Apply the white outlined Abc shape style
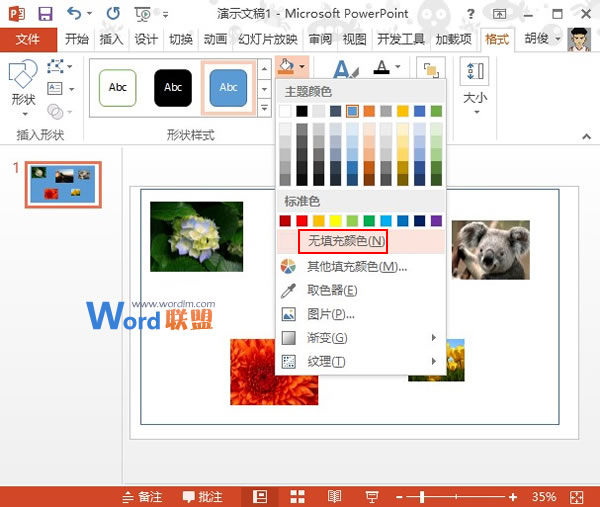600x507 pixels. coord(117,88)
